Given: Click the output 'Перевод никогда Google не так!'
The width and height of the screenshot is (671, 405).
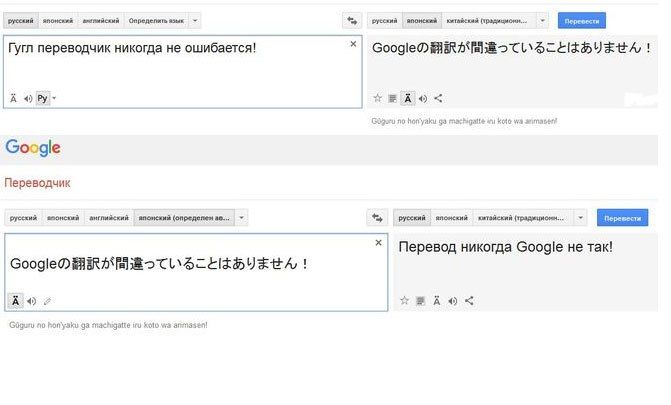Looking at the screenshot, I should pos(505,247).
